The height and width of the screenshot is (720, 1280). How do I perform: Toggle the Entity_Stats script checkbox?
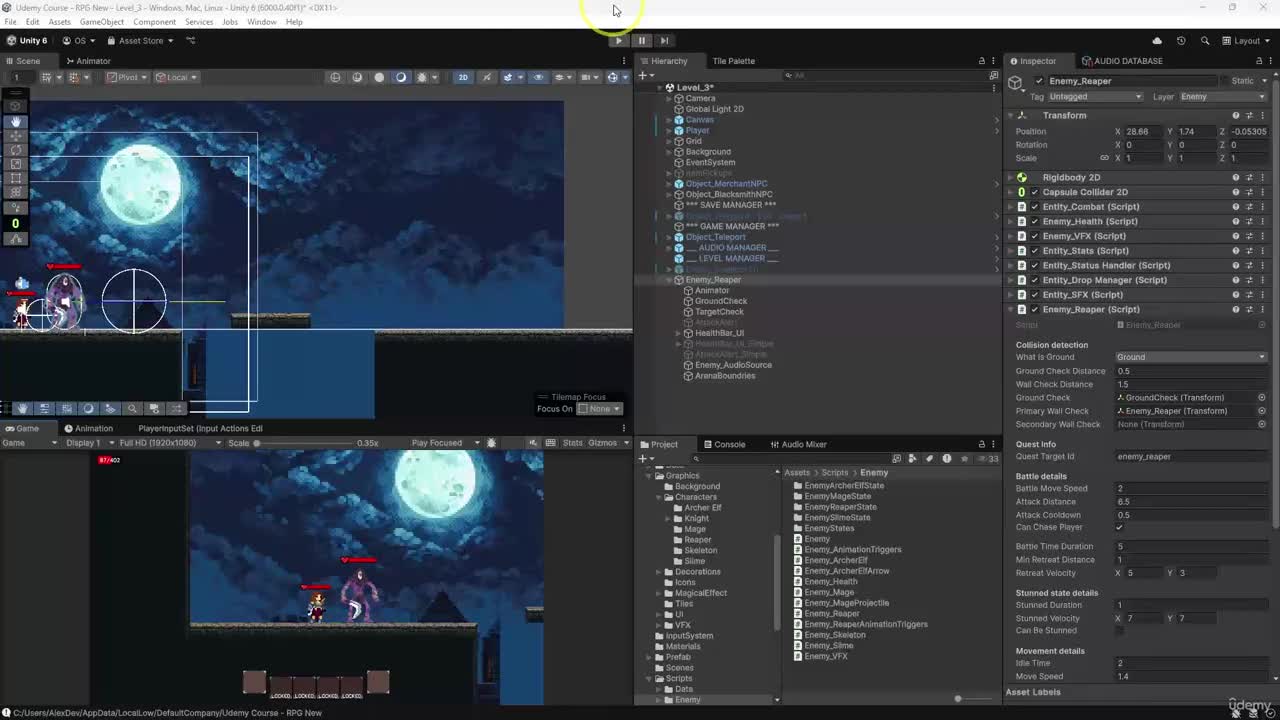(x=1035, y=251)
